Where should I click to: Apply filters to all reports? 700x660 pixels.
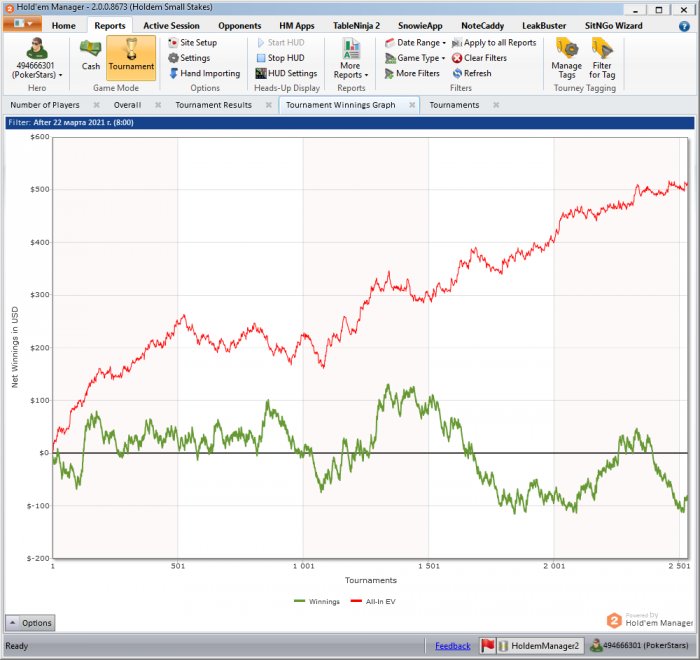point(494,42)
